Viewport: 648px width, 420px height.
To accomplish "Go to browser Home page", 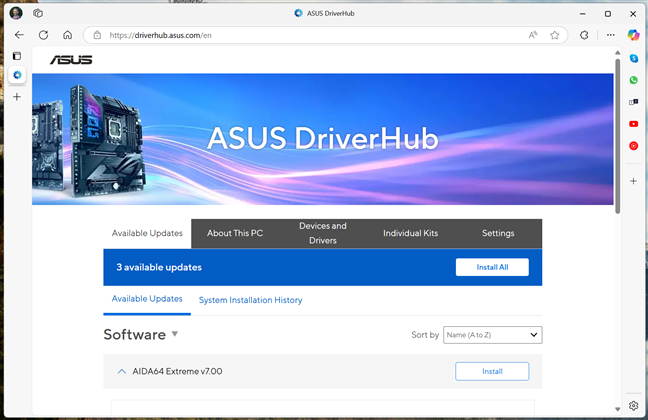I will 67,34.
